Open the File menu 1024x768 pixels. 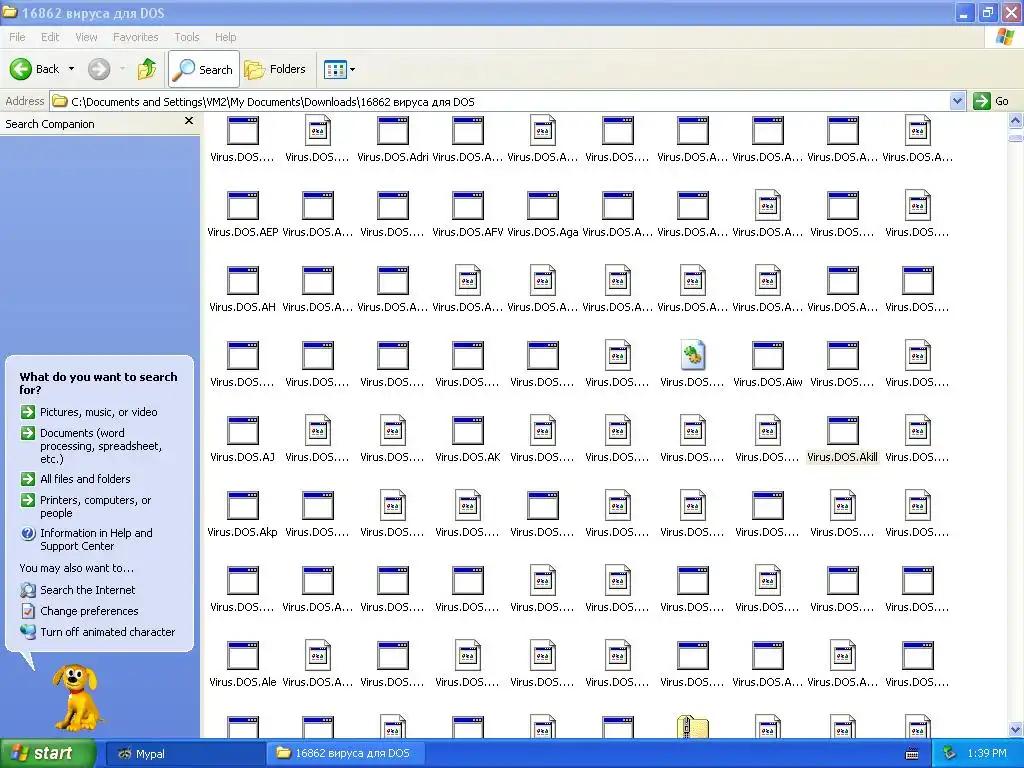tap(17, 37)
